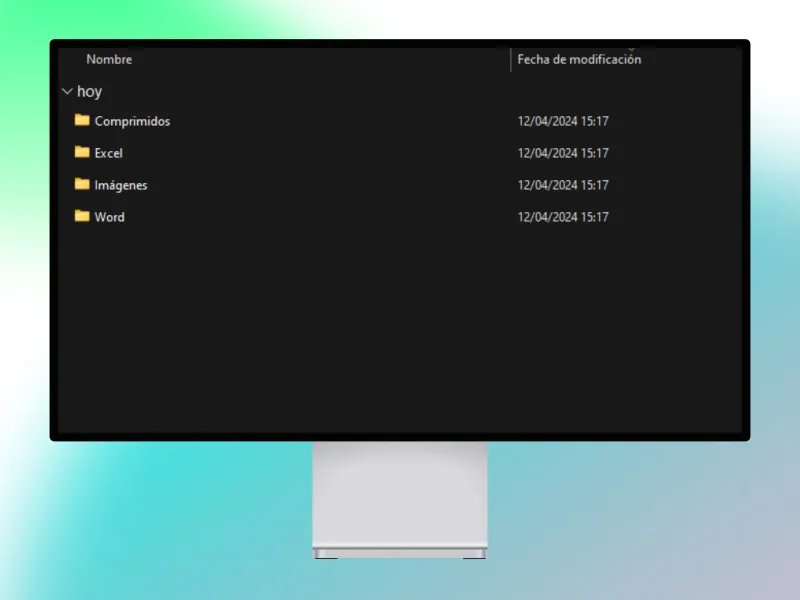Sort by Fecha de modificación header

[579, 60]
